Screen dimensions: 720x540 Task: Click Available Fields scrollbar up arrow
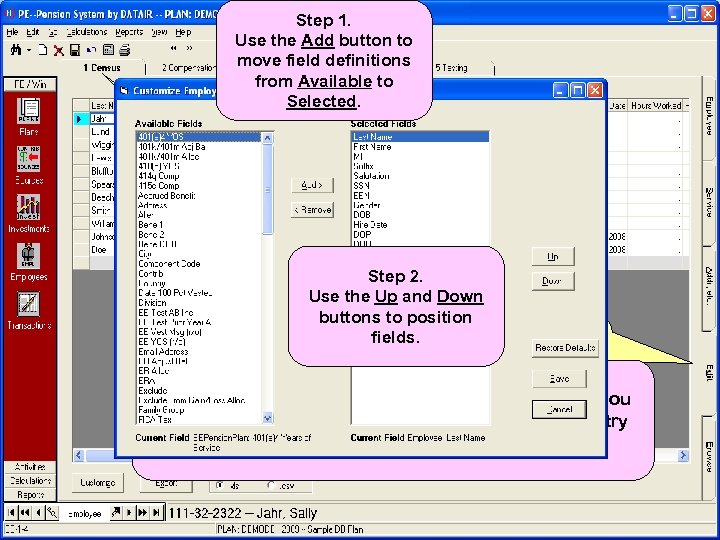click(x=267, y=137)
